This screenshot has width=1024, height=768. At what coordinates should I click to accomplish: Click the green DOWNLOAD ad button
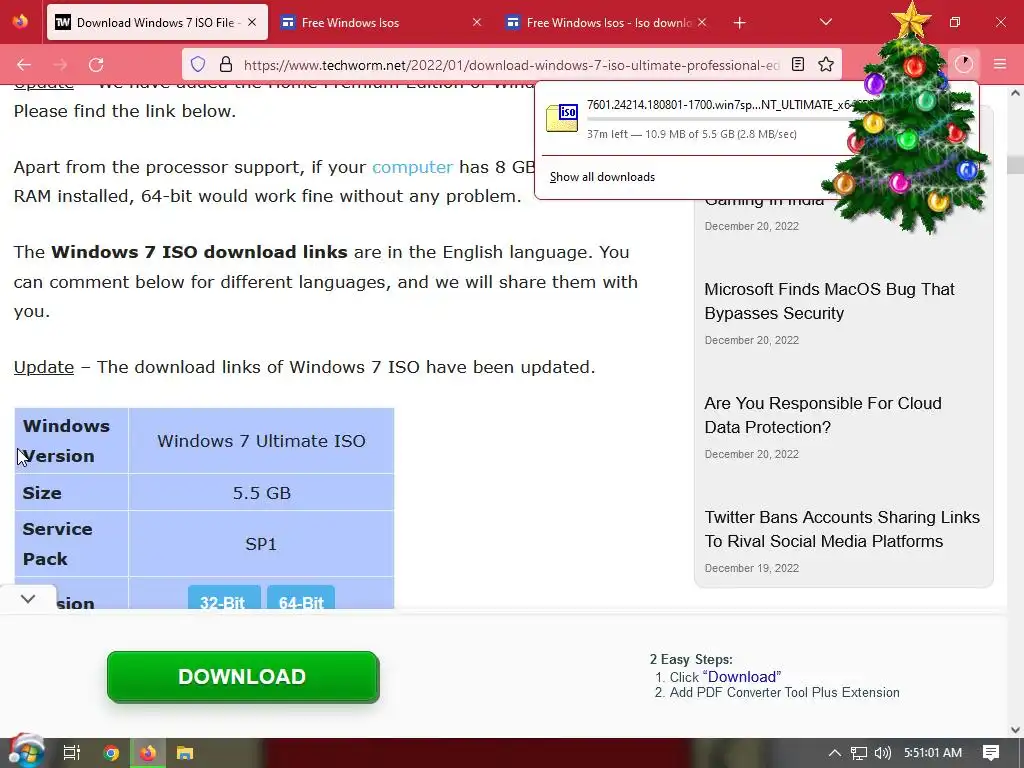tap(243, 677)
